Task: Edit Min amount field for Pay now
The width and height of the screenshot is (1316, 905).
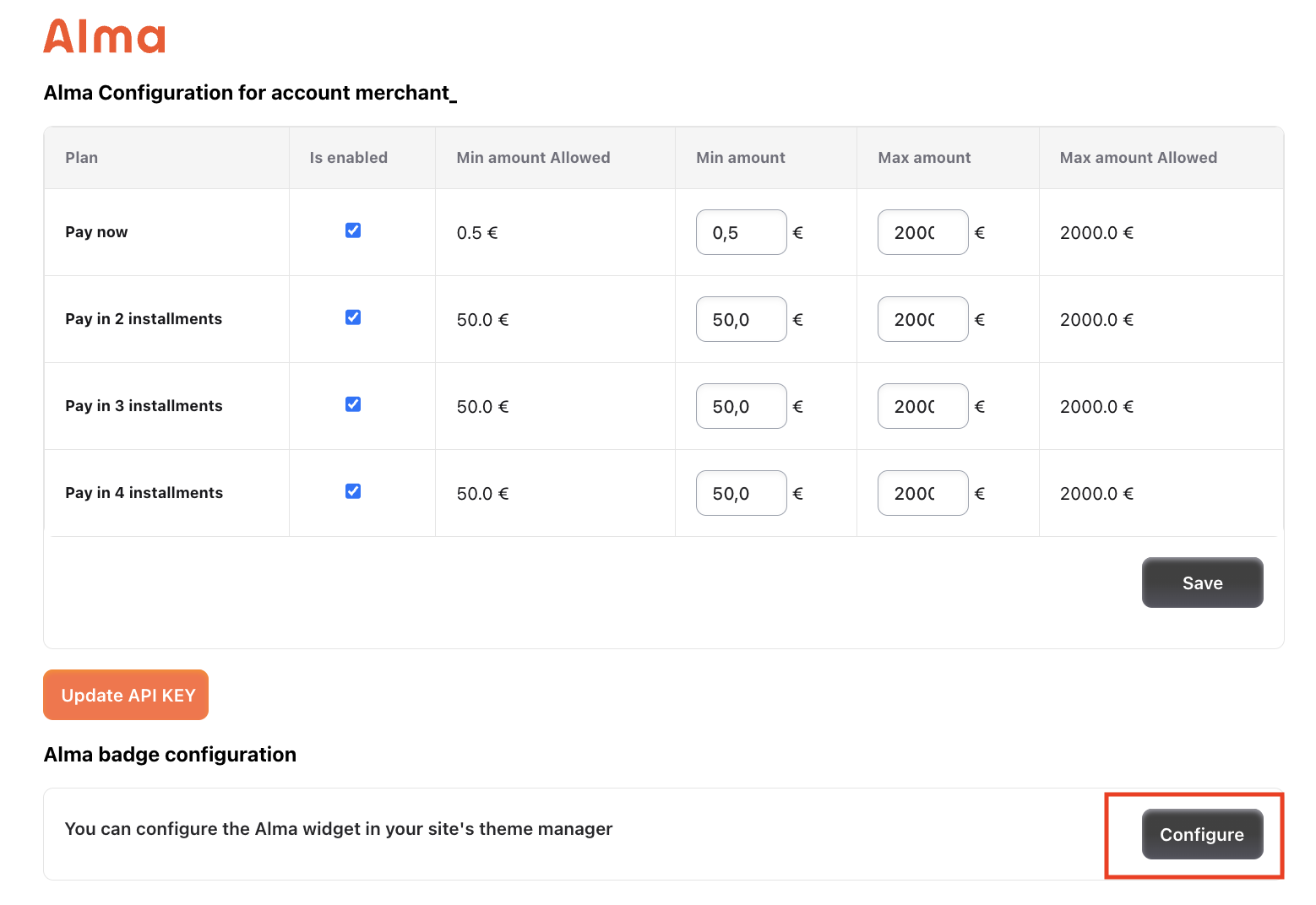Action: [742, 232]
